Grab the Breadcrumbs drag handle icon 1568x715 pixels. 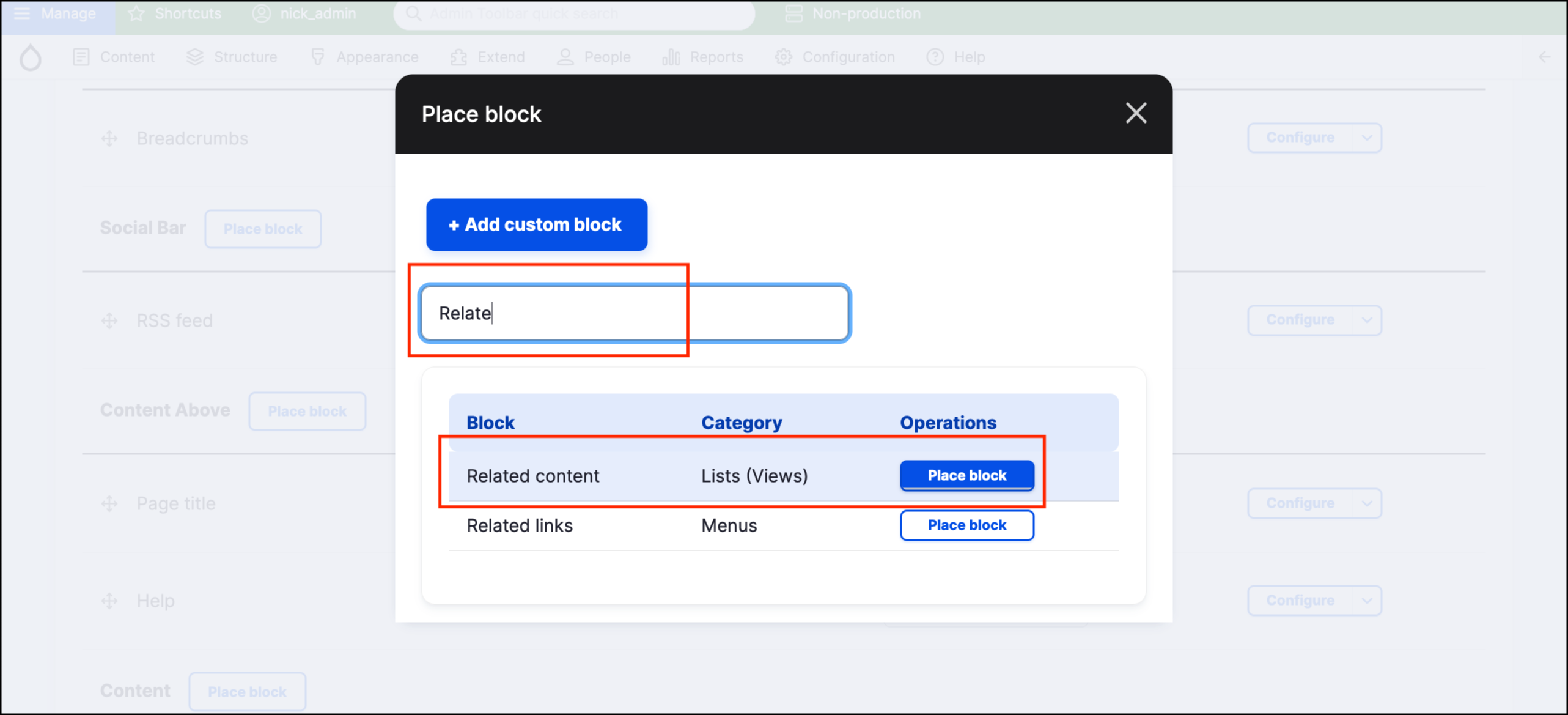109,138
